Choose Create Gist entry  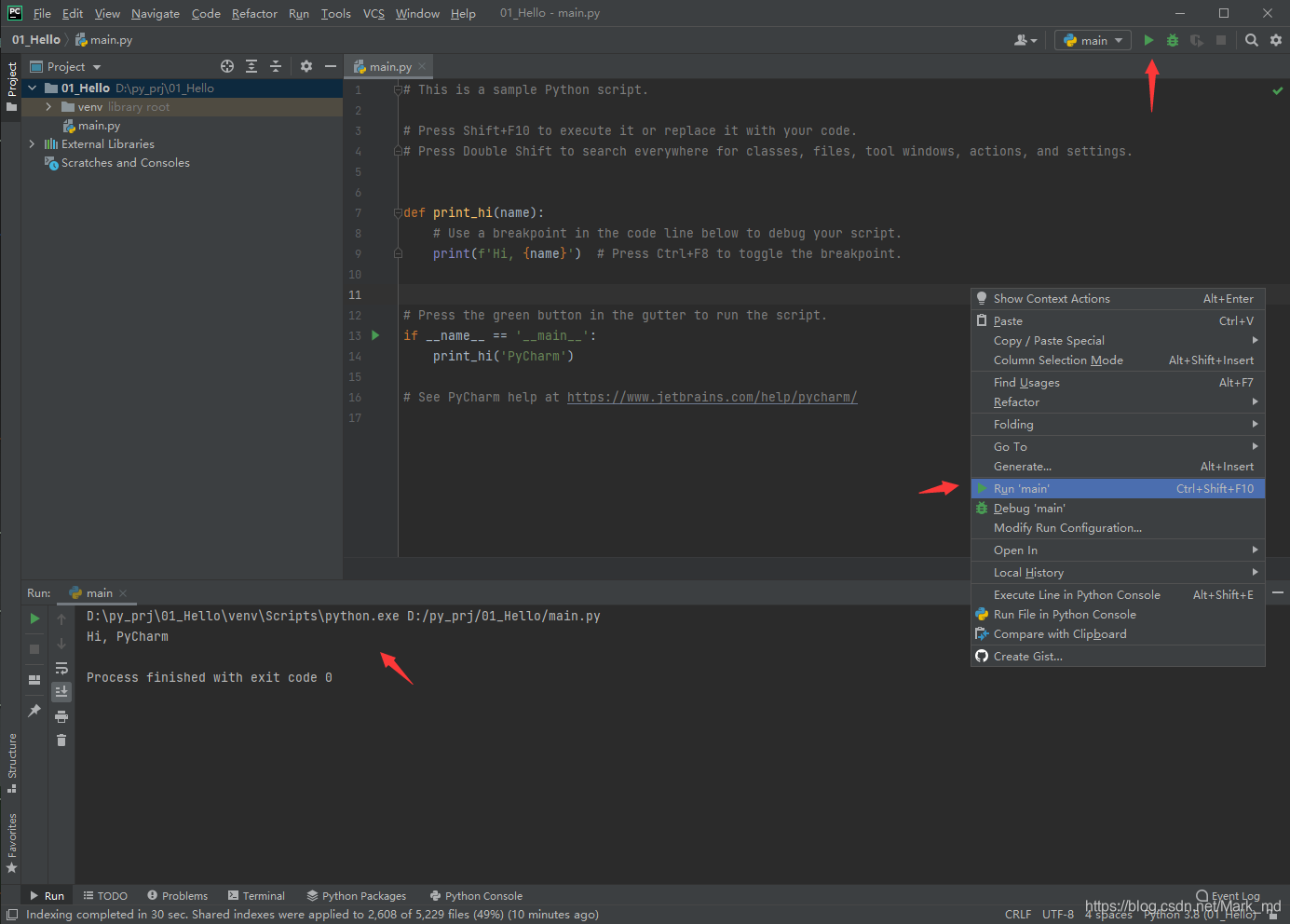tap(1118, 656)
